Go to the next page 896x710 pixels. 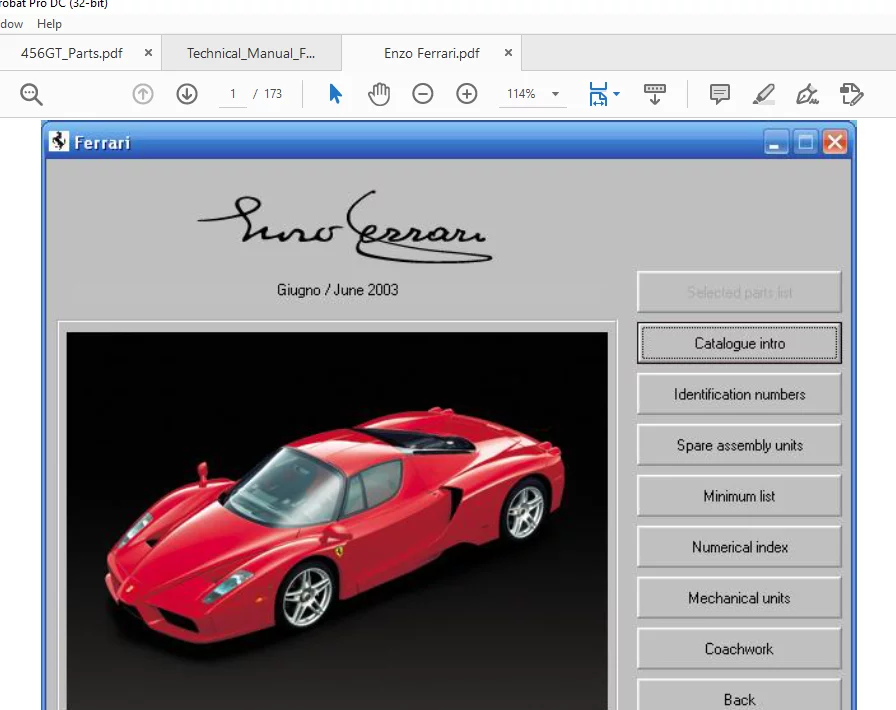[x=186, y=93]
